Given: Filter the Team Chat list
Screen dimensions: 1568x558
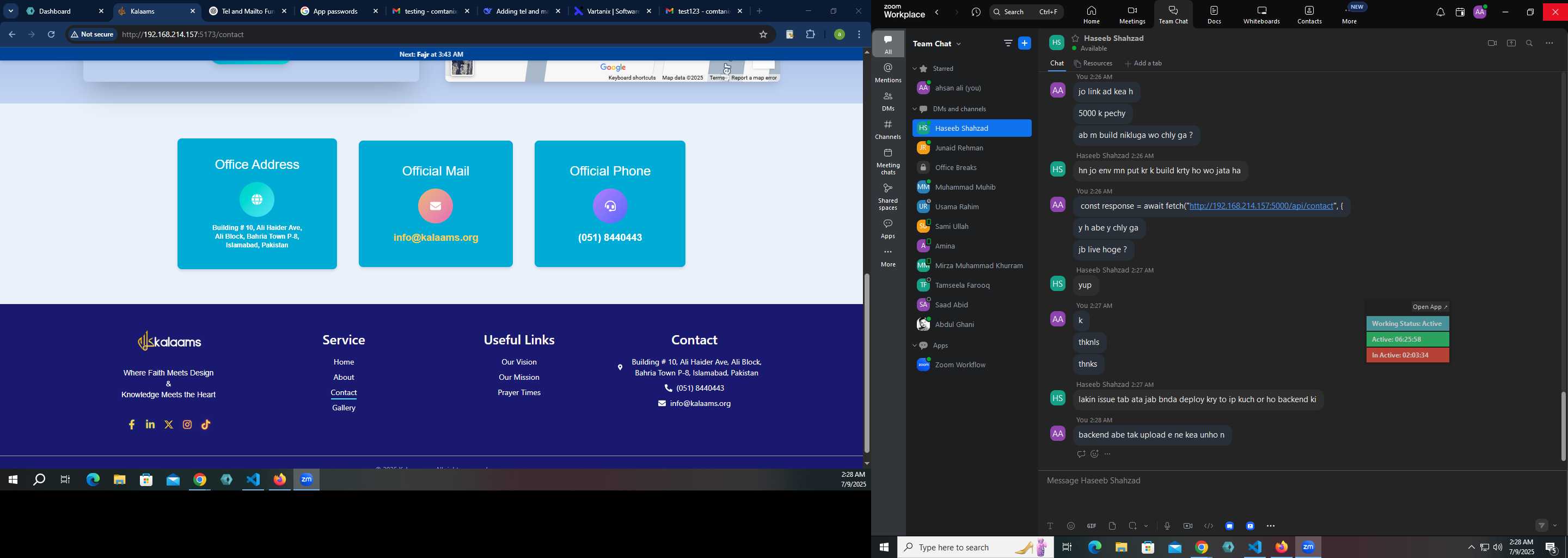Looking at the screenshot, I should pyautogui.click(x=1008, y=43).
